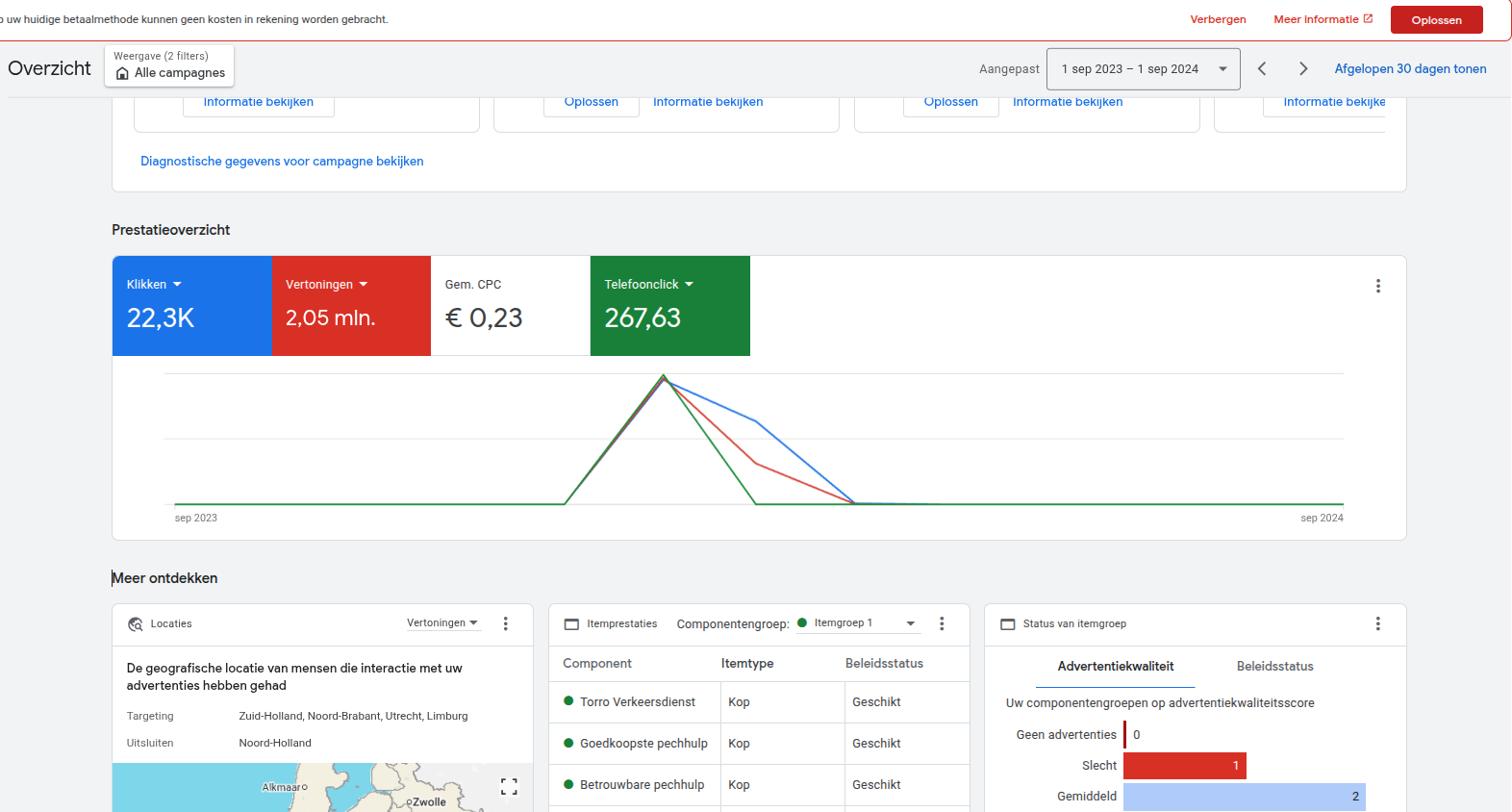
Task: Click the Verbergen link in banner
Action: [1218, 19]
